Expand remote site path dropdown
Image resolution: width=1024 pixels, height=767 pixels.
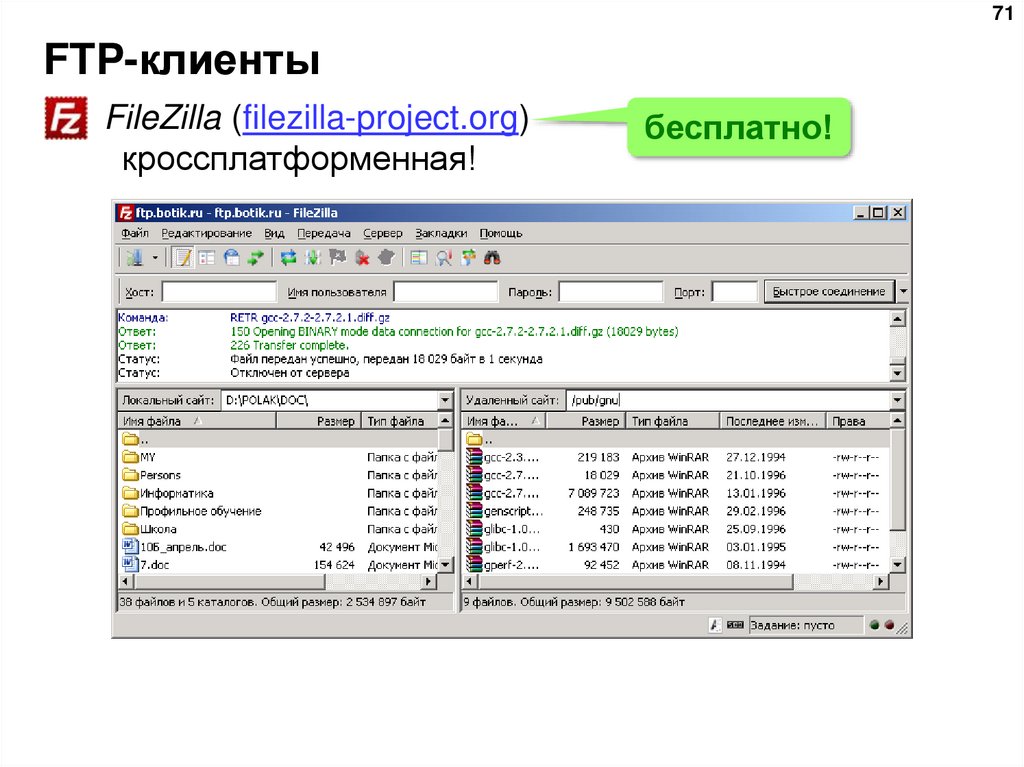click(897, 400)
